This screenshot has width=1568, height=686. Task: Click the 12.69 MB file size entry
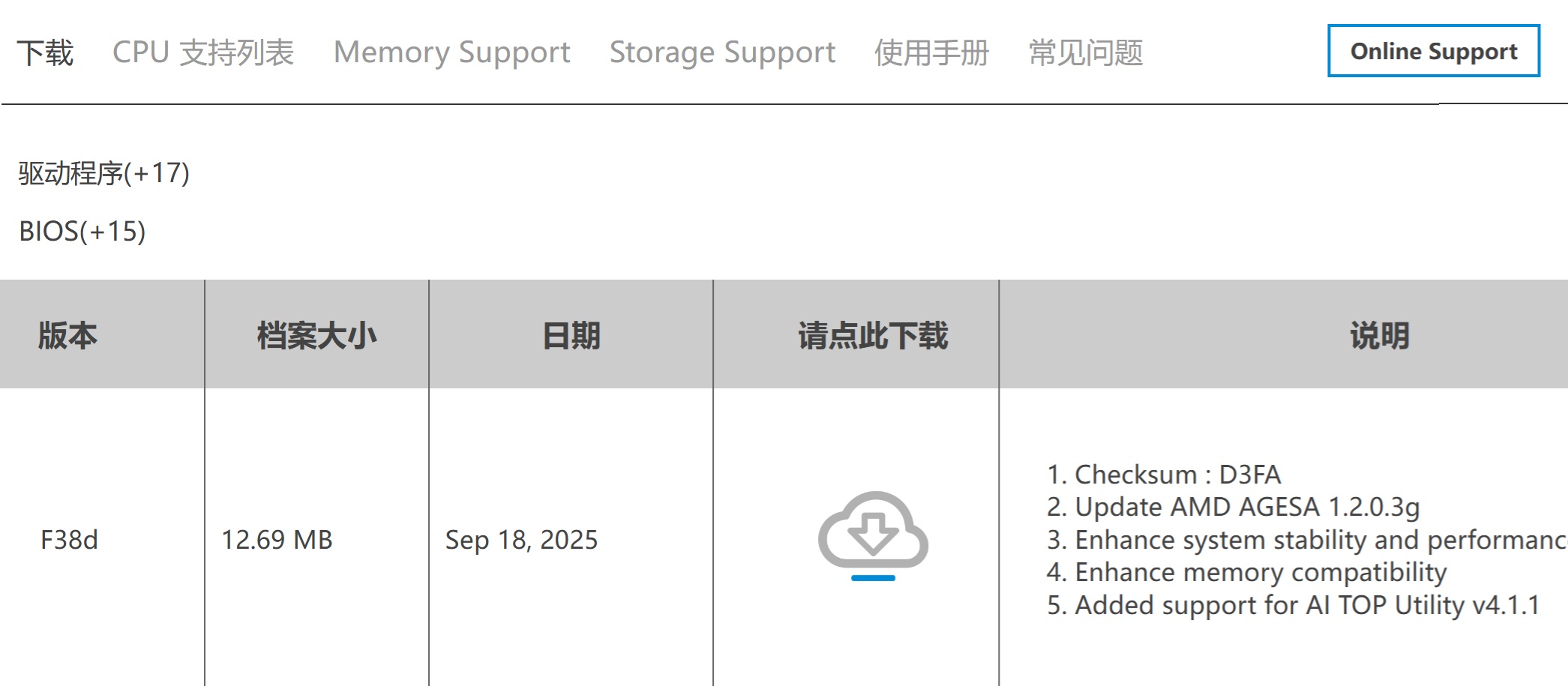tap(279, 539)
